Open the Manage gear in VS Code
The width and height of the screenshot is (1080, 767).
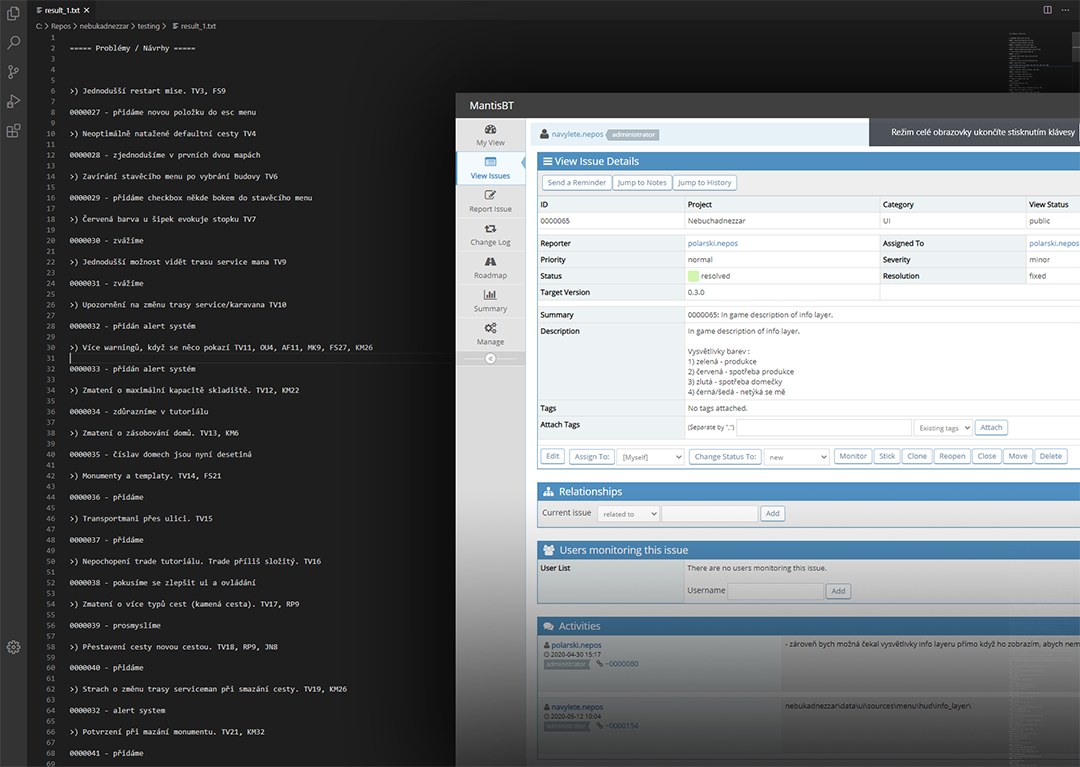(x=13, y=647)
